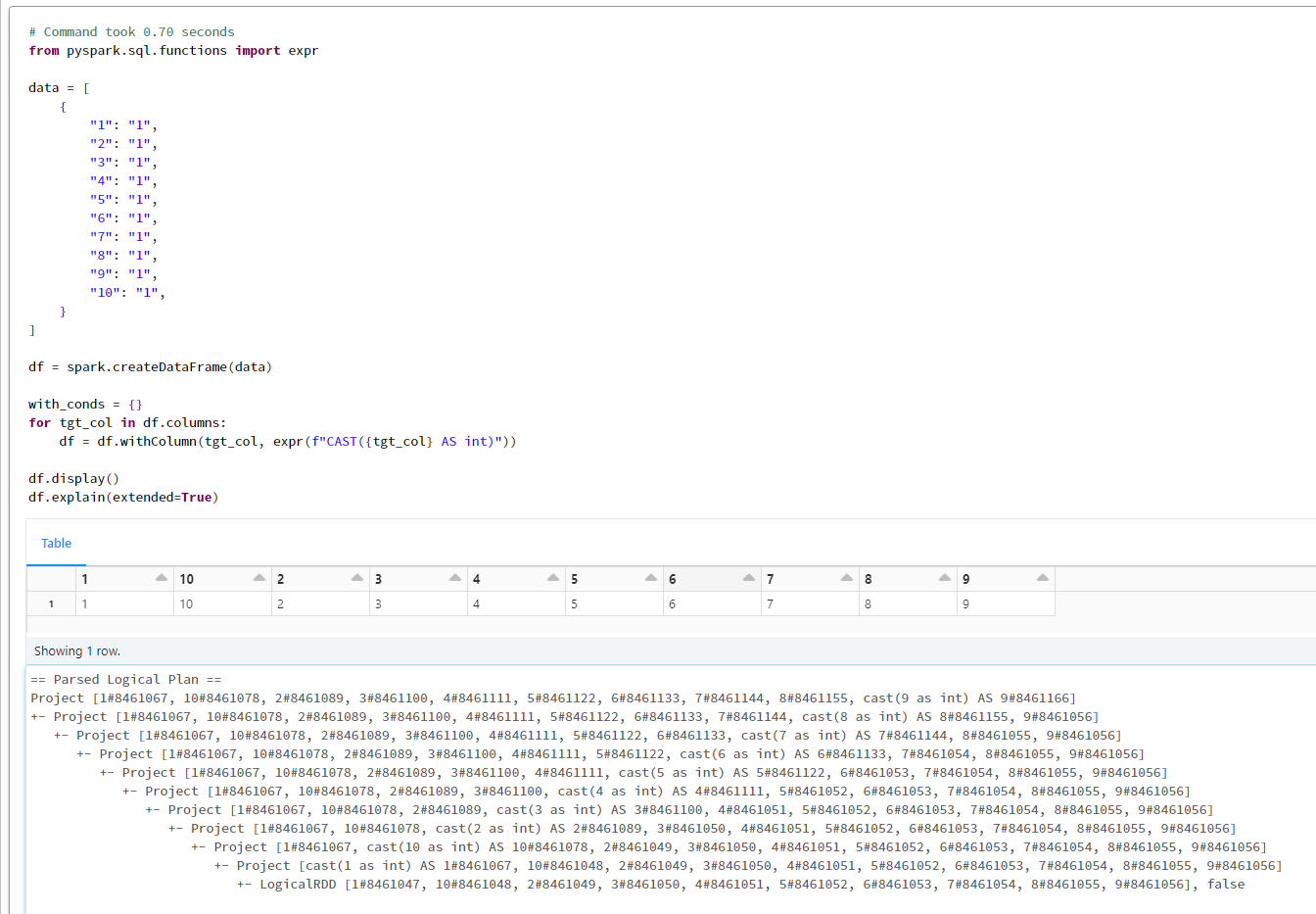Toggle sort by clicking the "6" column header
The height and width of the screenshot is (914, 1316).
tap(672, 578)
